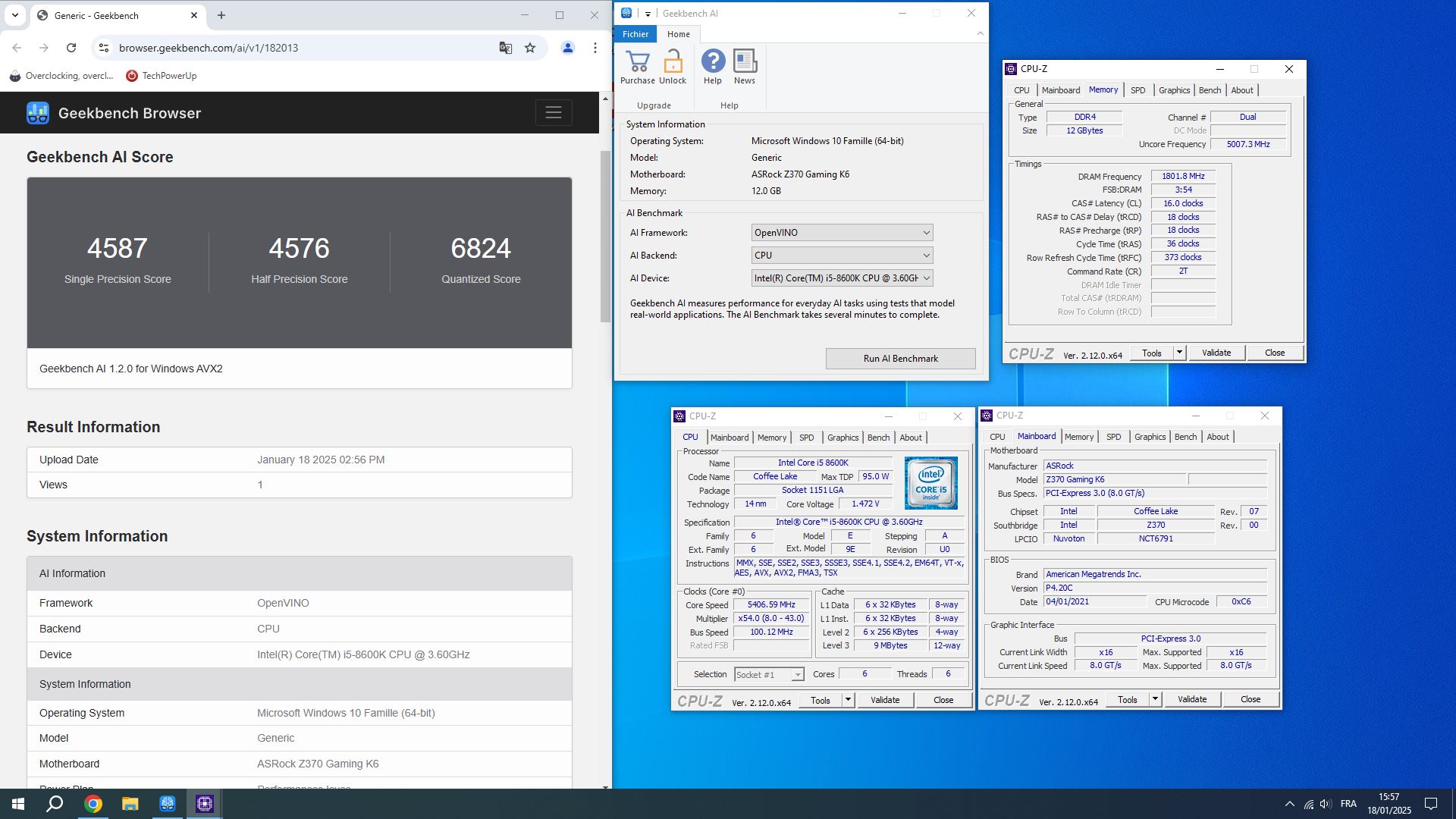The image size is (1456, 819).
Task: Open Chrome three-dot menu
Action: (595, 48)
